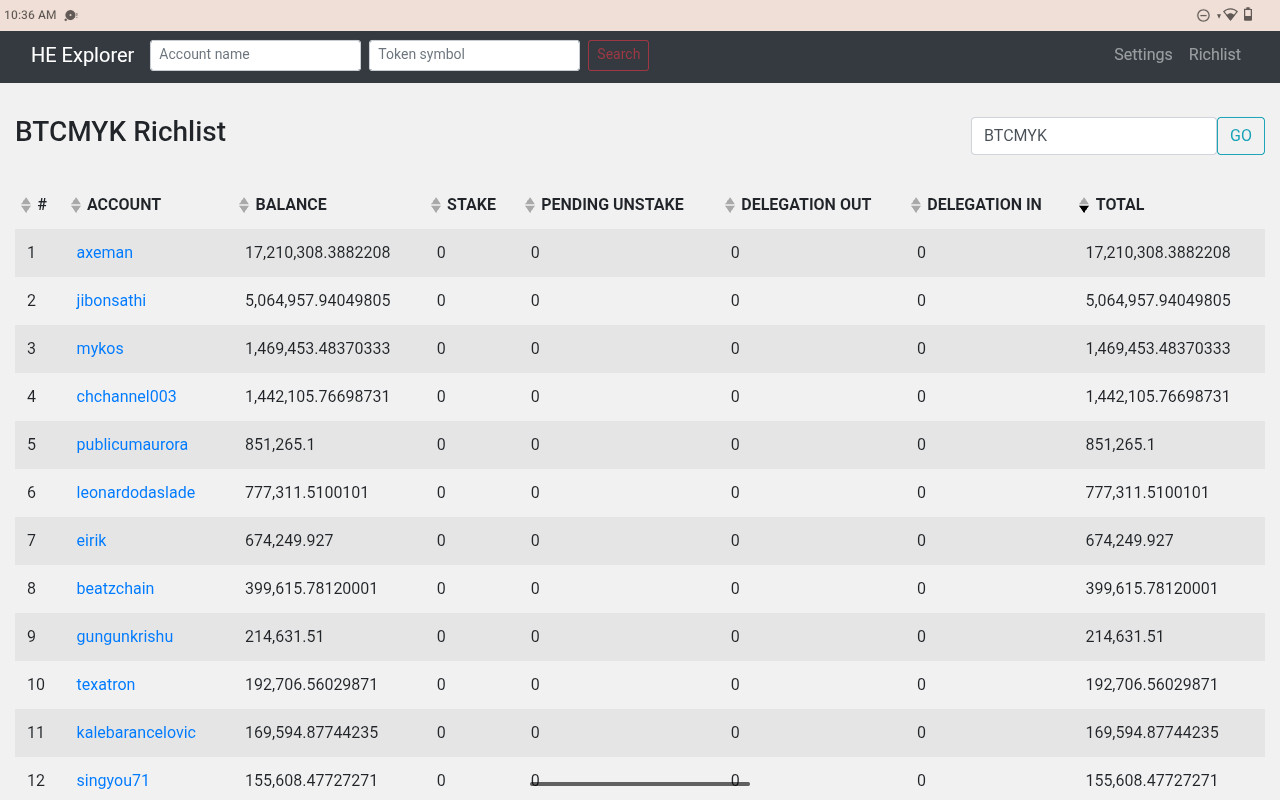Click the sort arrows beside STAKE header

[x=436, y=205]
